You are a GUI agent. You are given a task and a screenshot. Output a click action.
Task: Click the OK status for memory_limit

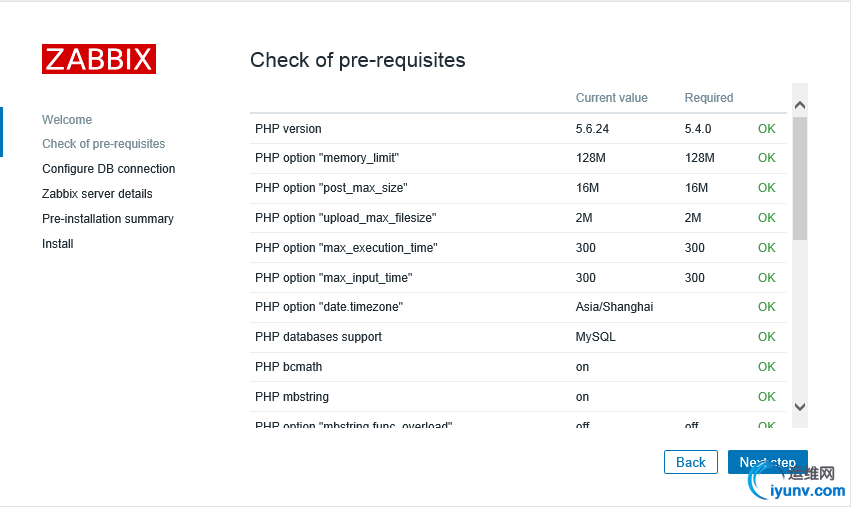pos(766,158)
